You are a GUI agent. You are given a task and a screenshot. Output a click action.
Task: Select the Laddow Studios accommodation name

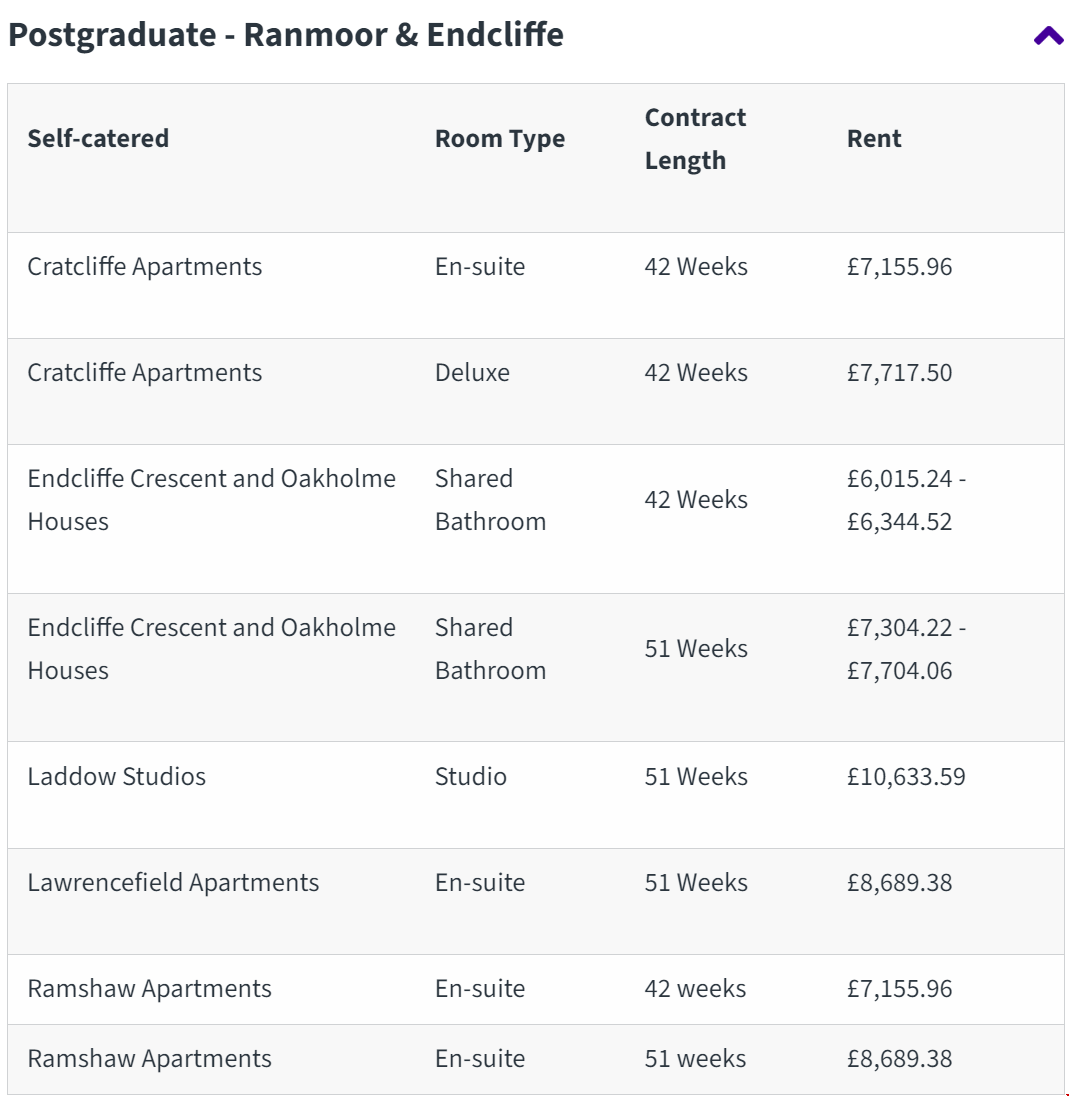point(116,776)
